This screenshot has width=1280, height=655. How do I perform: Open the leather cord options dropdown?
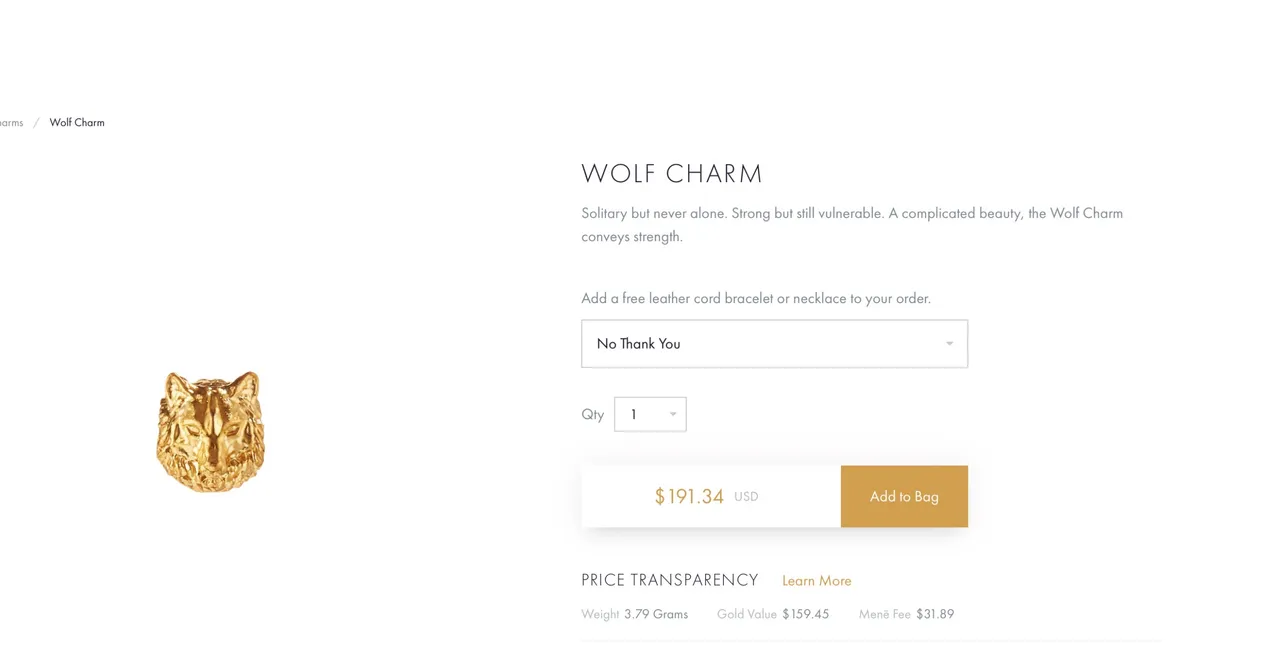coord(774,344)
